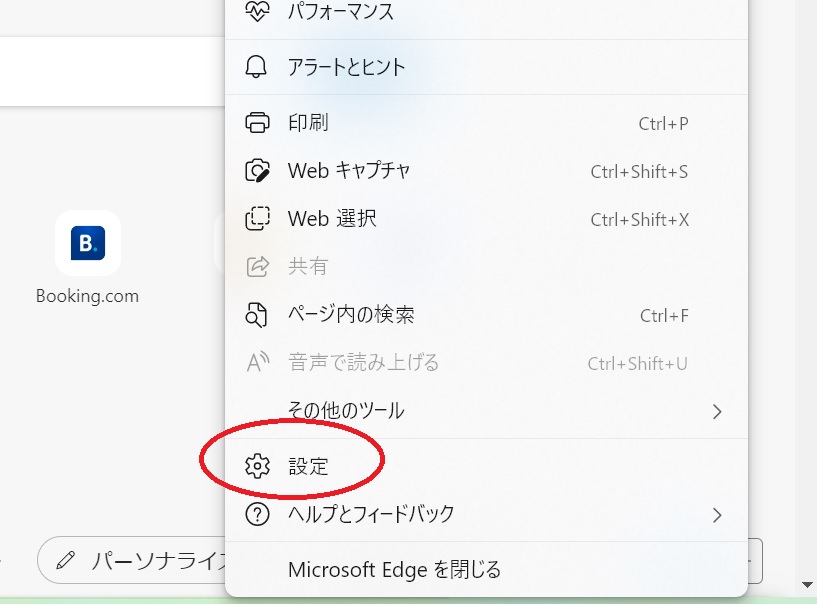Click the Web Select dashed-selection icon
This screenshot has height=604, width=817.
click(x=257, y=219)
